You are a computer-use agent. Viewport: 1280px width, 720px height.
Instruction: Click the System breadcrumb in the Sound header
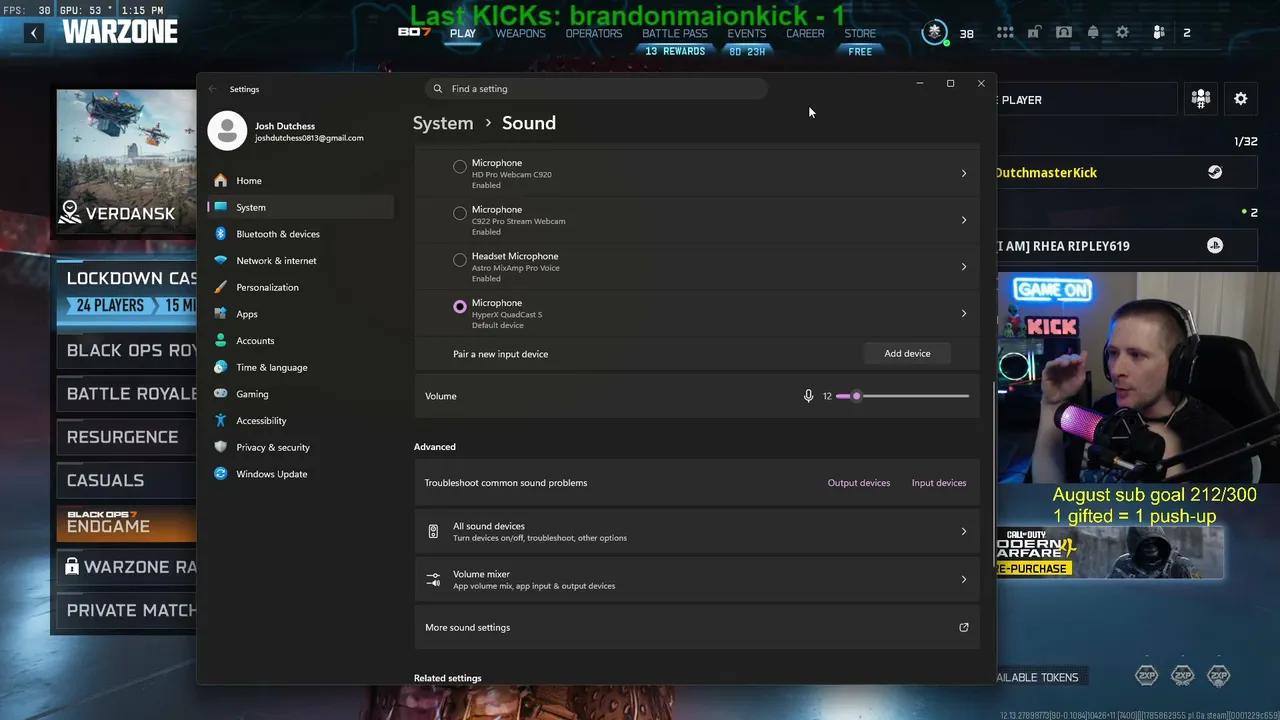tap(443, 123)
